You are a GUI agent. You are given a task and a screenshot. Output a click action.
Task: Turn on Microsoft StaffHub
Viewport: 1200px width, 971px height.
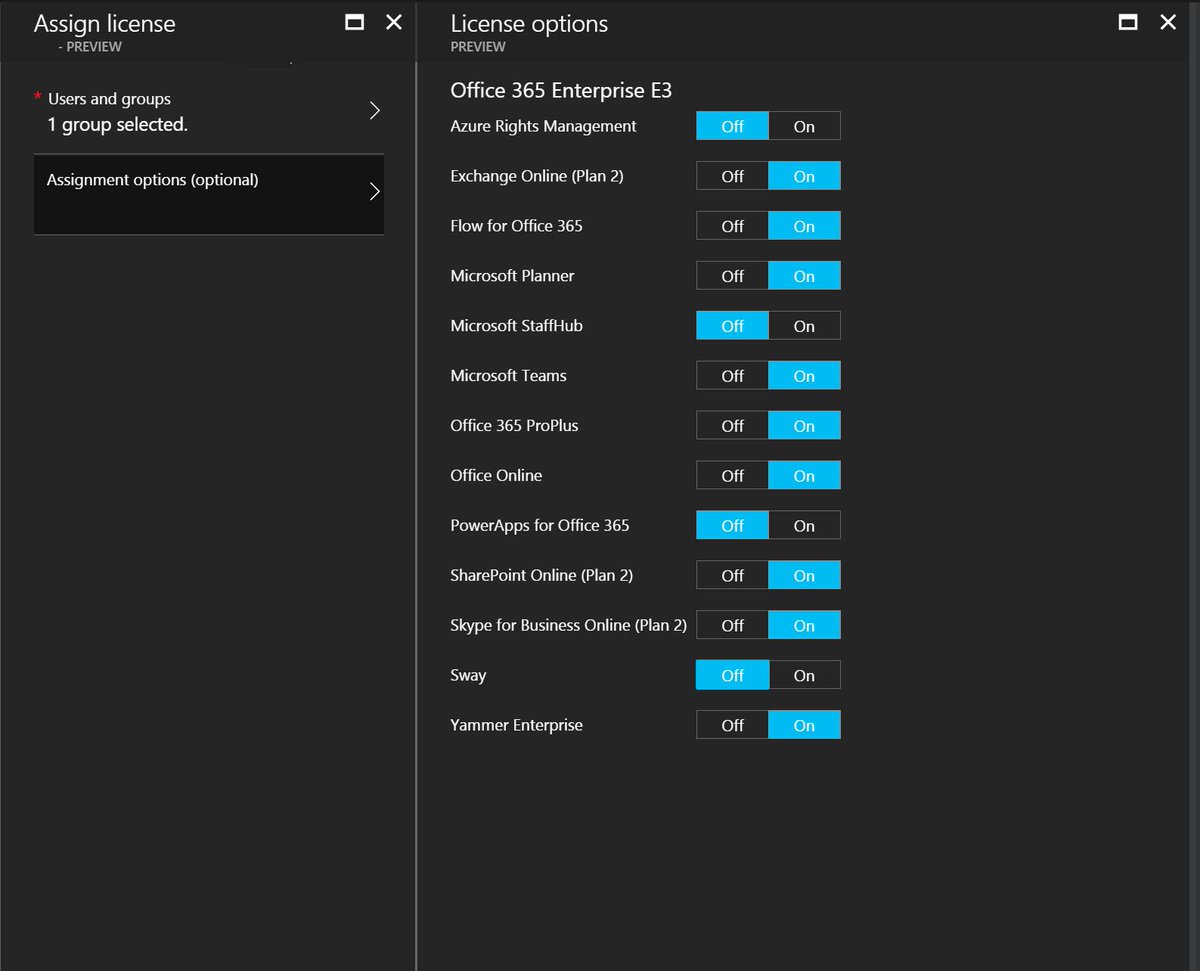[x=805, y=326]
